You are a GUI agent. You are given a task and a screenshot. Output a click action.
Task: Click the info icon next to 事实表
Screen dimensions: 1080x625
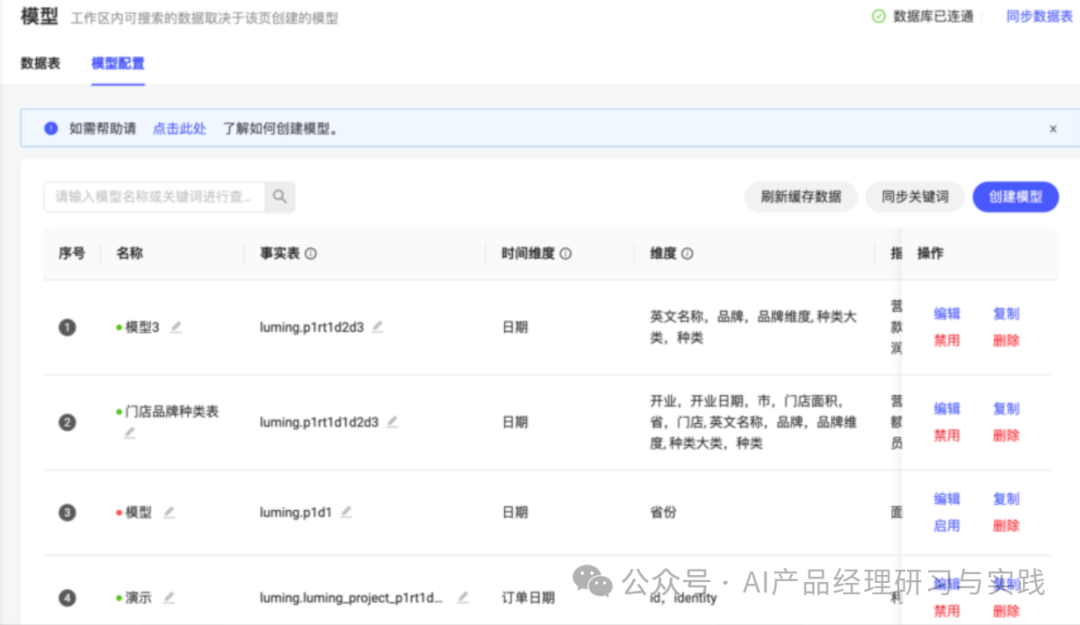311,254
